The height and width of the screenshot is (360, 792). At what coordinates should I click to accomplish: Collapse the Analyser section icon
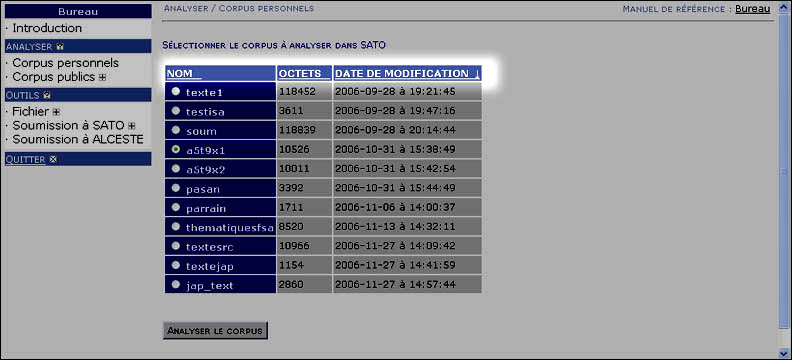60,46
